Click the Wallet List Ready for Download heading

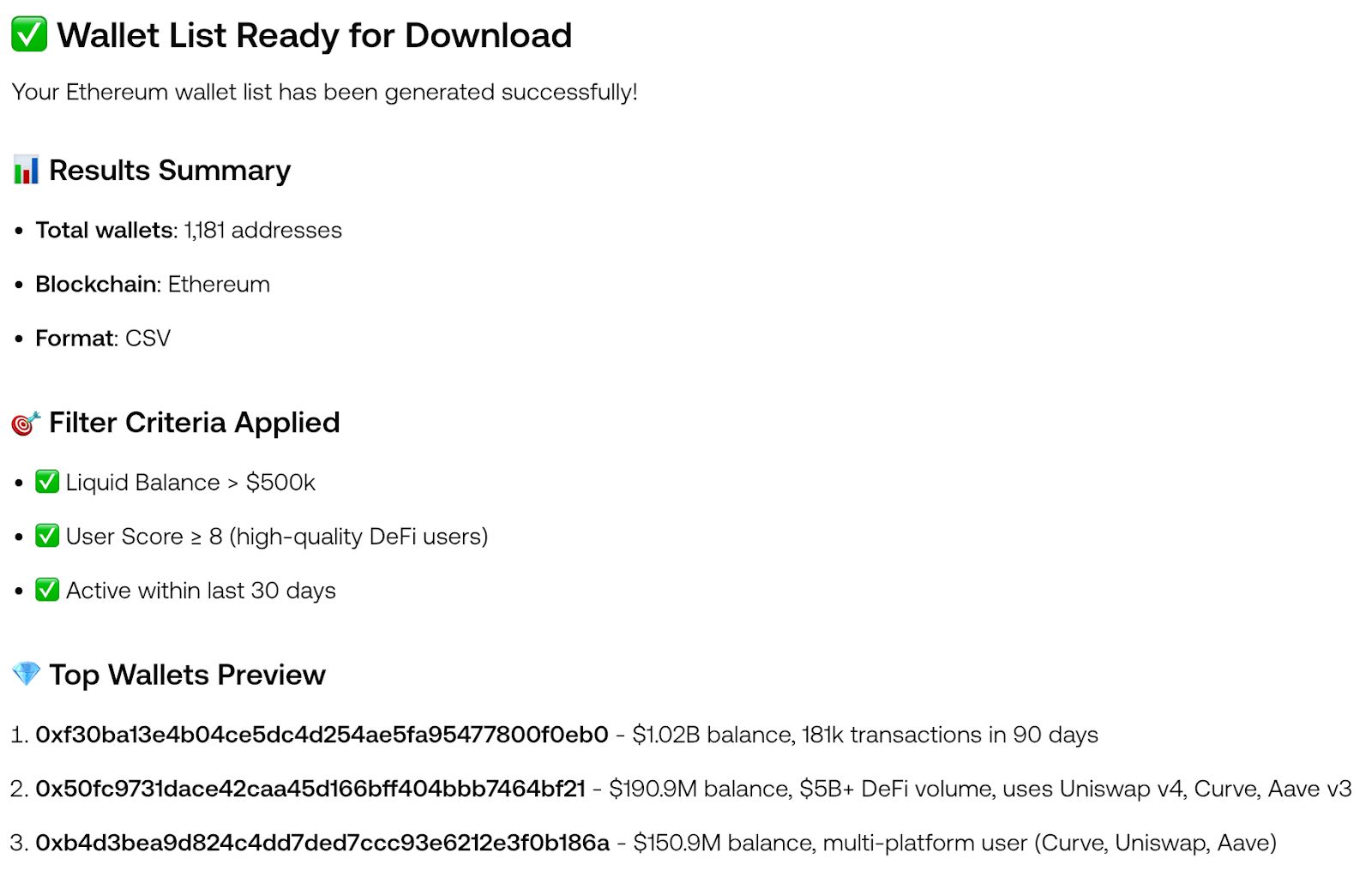coord(314,35)
